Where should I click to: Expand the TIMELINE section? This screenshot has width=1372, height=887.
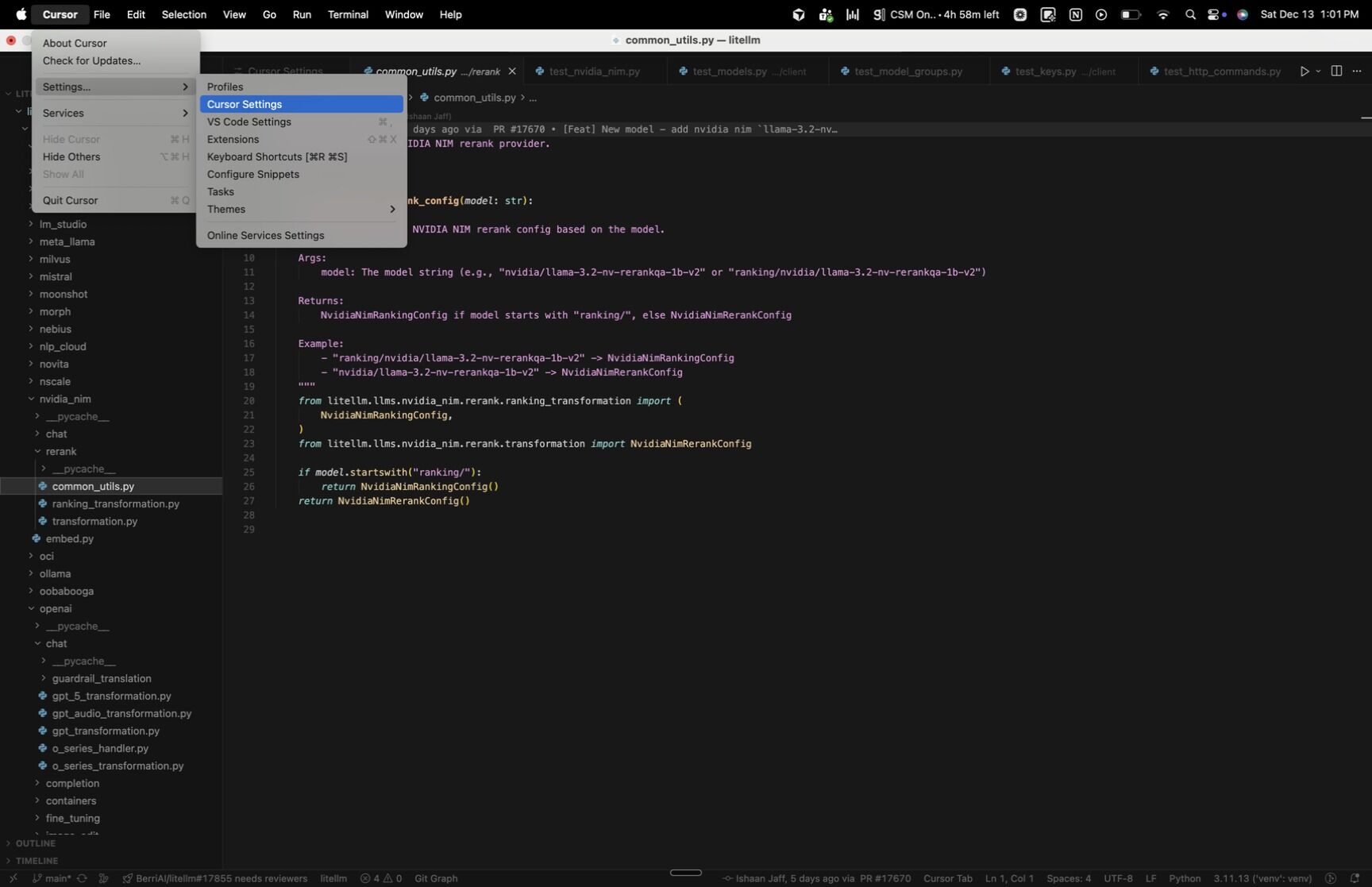coord(37,861)
